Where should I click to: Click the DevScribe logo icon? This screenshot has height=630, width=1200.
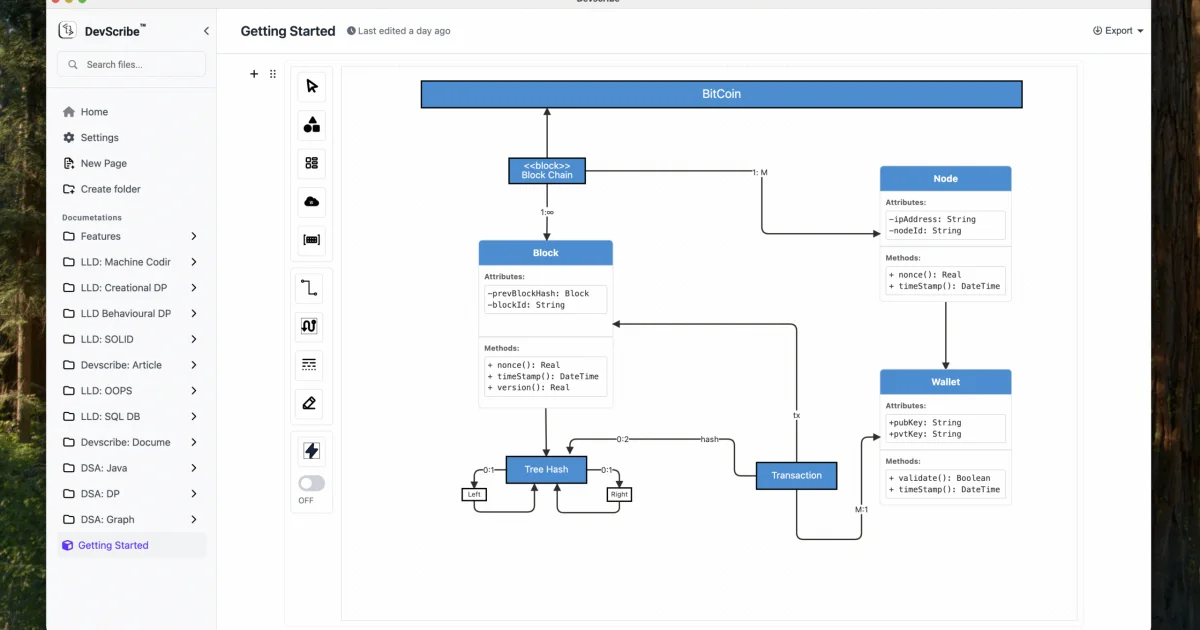point(68,31)
